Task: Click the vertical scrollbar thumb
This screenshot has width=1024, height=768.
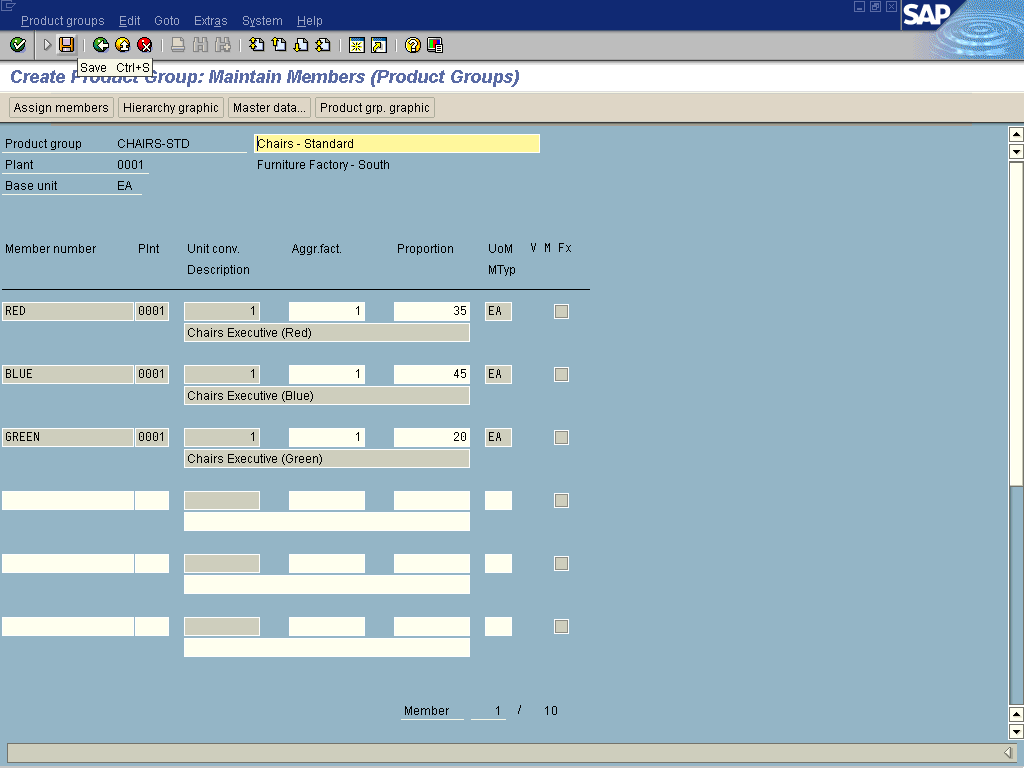Action: 1016,324
